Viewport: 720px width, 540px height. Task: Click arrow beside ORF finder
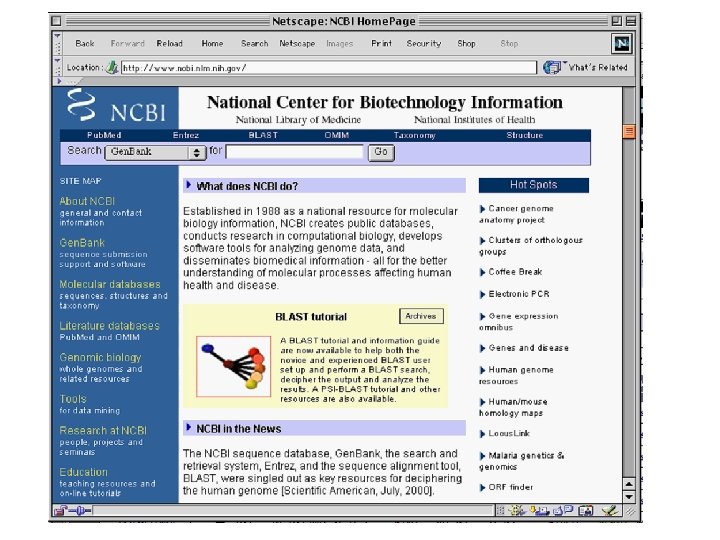pyautogui.click(x=482, y=488)
